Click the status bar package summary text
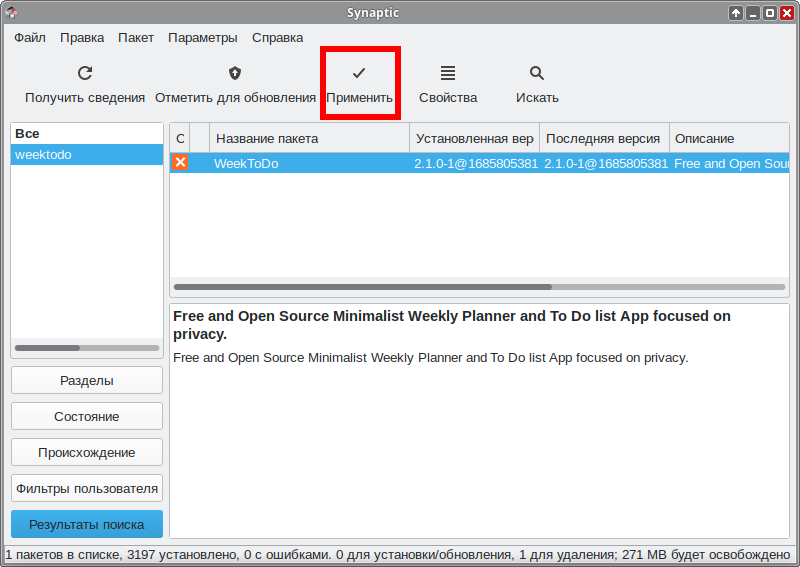The width and height of the screenshot is (800, 567). (398, 554)
